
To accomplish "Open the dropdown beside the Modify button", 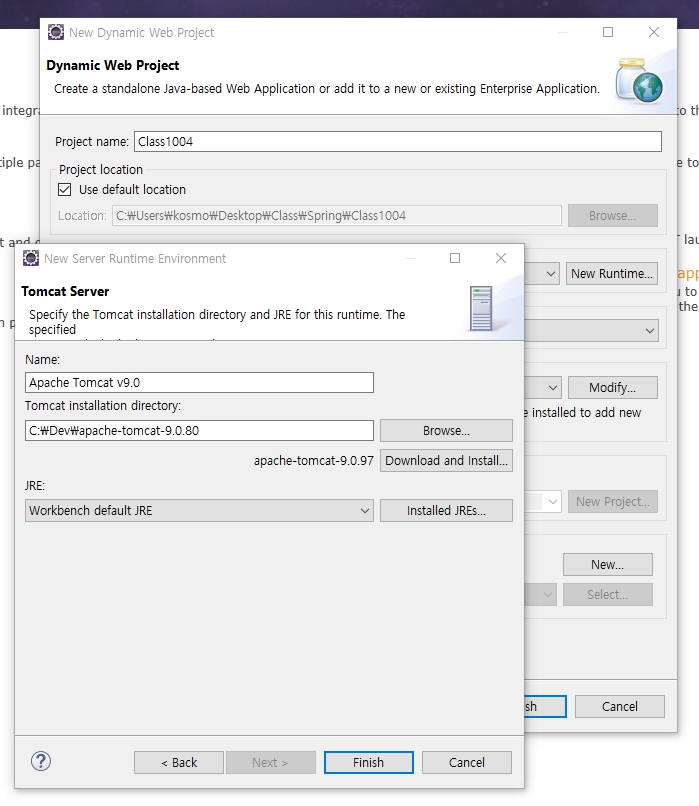I will pos(552,388).
